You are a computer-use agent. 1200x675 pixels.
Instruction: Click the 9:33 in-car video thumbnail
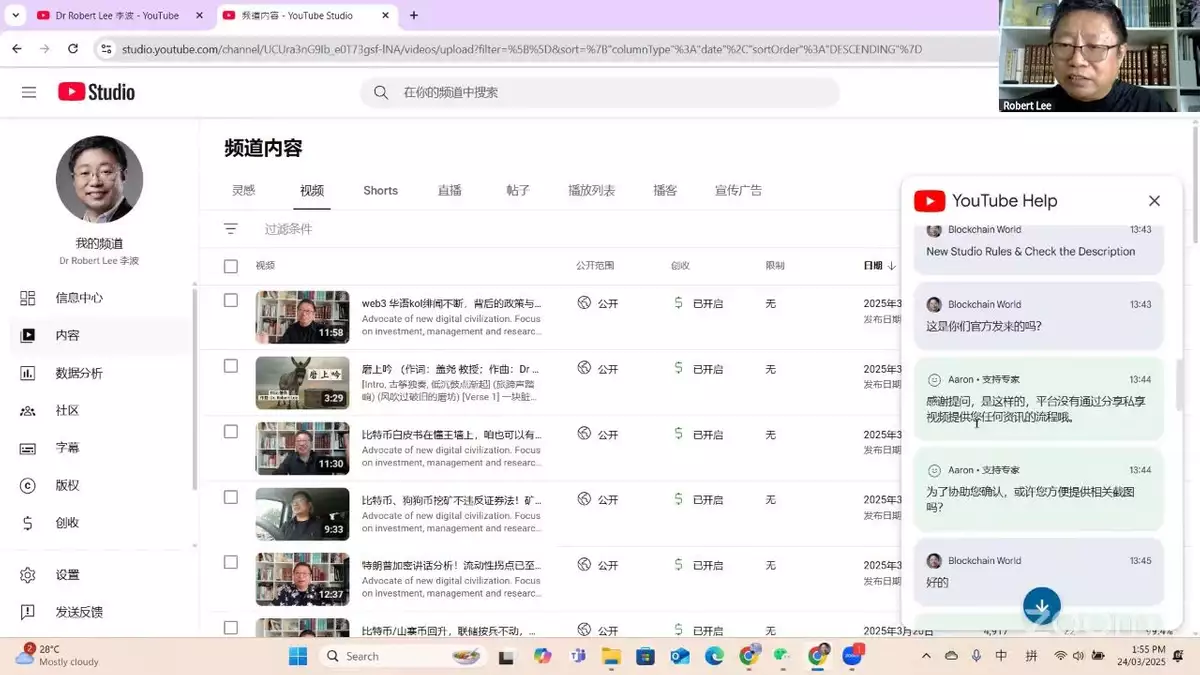coord(302,514)
